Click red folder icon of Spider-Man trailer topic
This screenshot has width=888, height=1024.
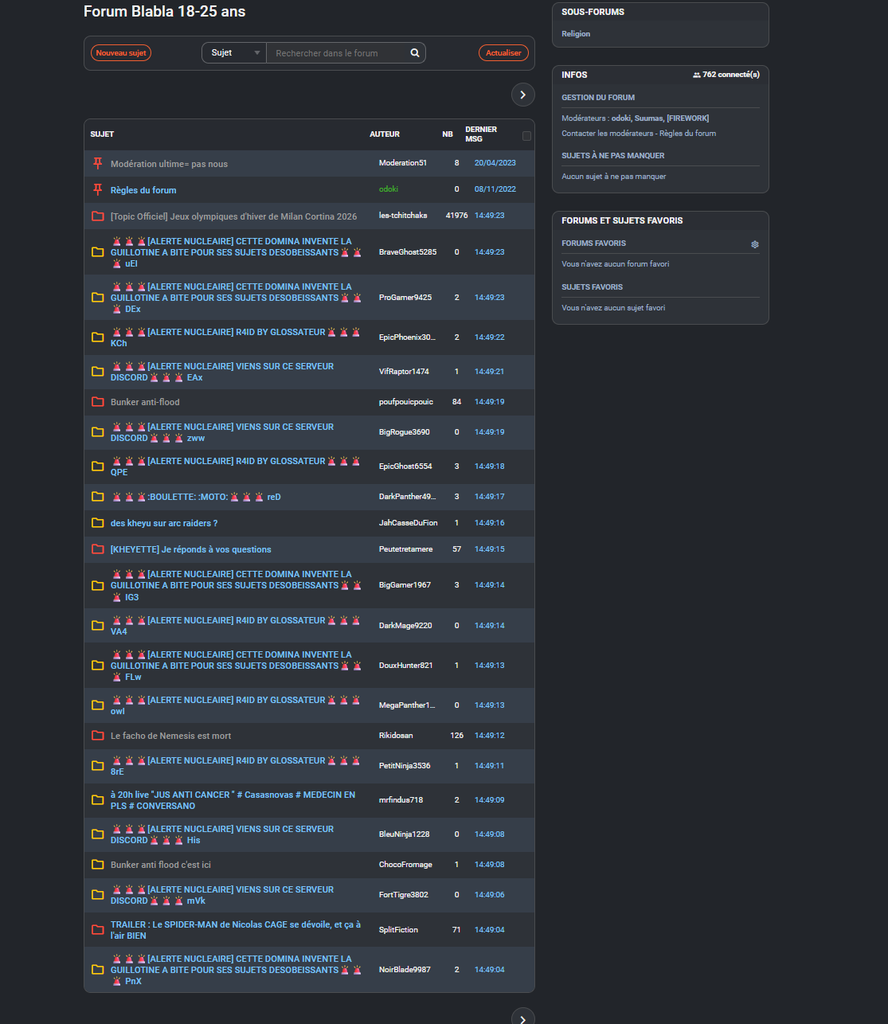tap(97, 930)
